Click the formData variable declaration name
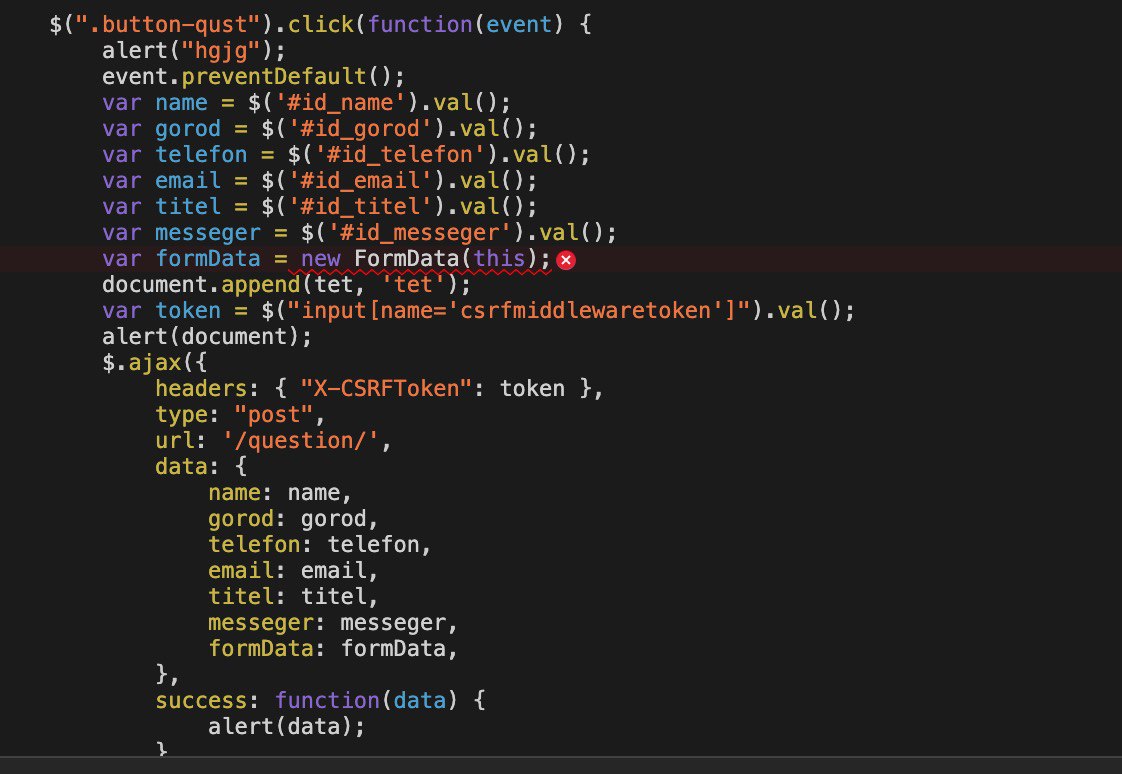The height and width of the screenshot is (774, 1122). pyautogui.click(x=208, y=258)
